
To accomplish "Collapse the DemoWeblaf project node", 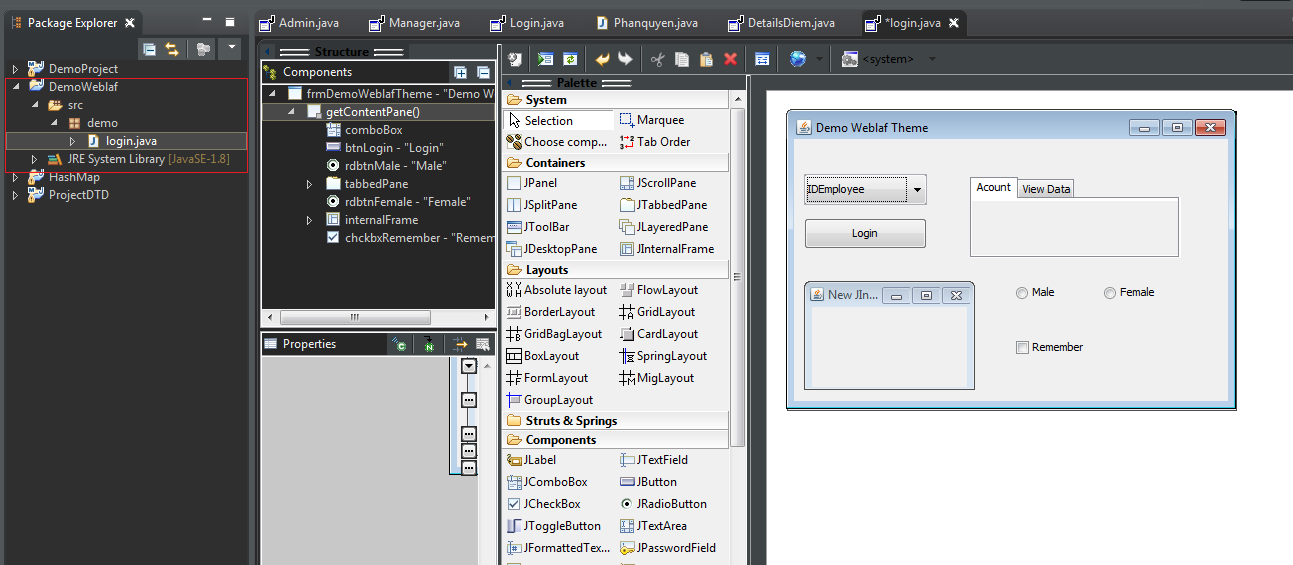I will click(x=15, y=87).
